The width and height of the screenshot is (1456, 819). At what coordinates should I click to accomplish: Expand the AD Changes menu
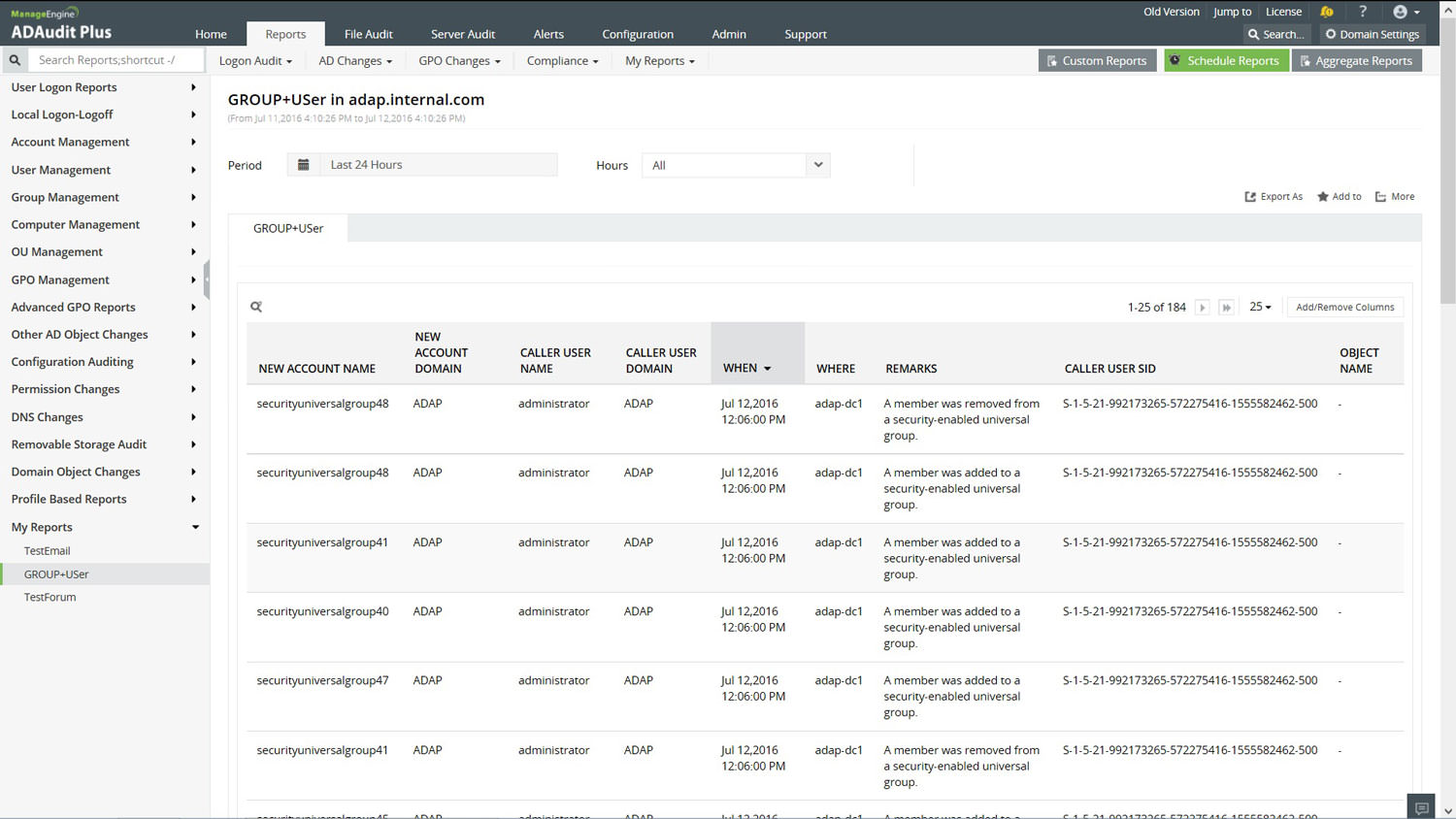tap(355, 61)
